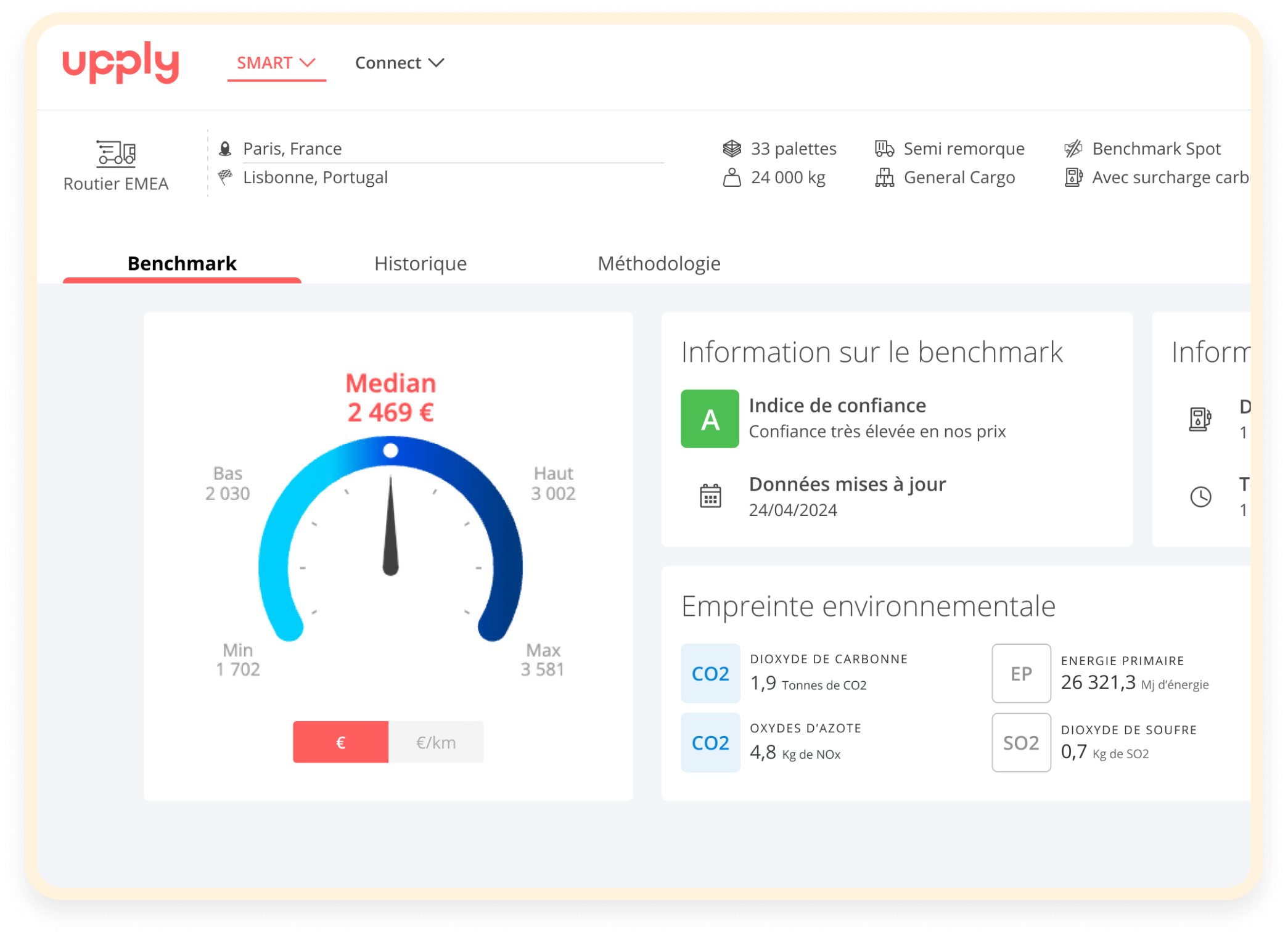The height and width of the screenshot is (937, 1288).
Task: Click the white median marker on the gauge
Action: 390,451
